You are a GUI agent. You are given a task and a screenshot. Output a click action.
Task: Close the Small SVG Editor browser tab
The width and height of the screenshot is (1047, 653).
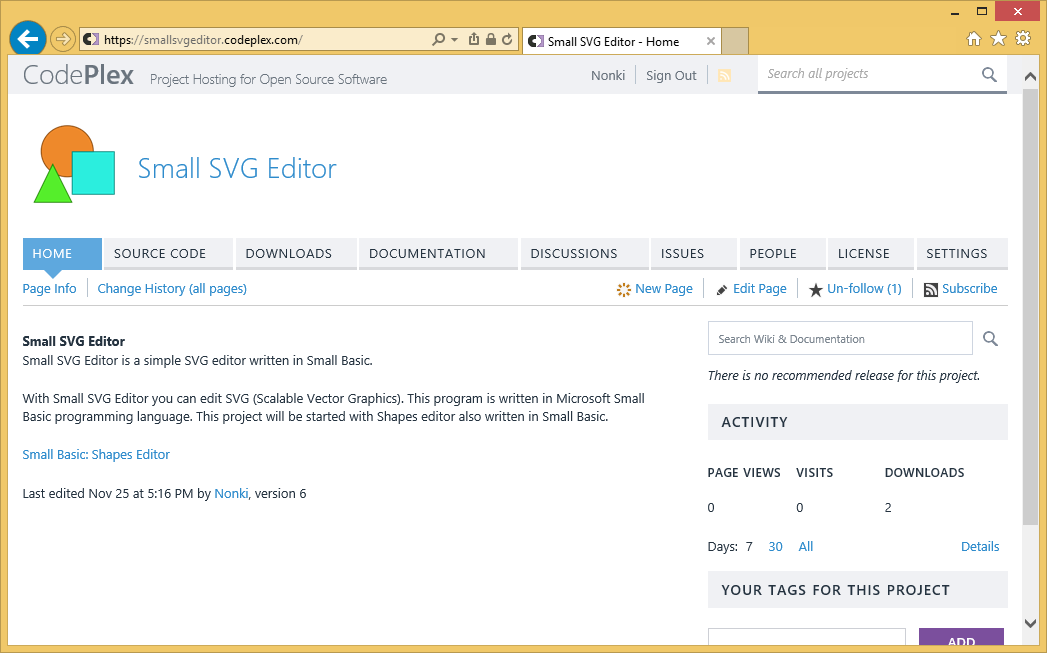pos(711,41)
